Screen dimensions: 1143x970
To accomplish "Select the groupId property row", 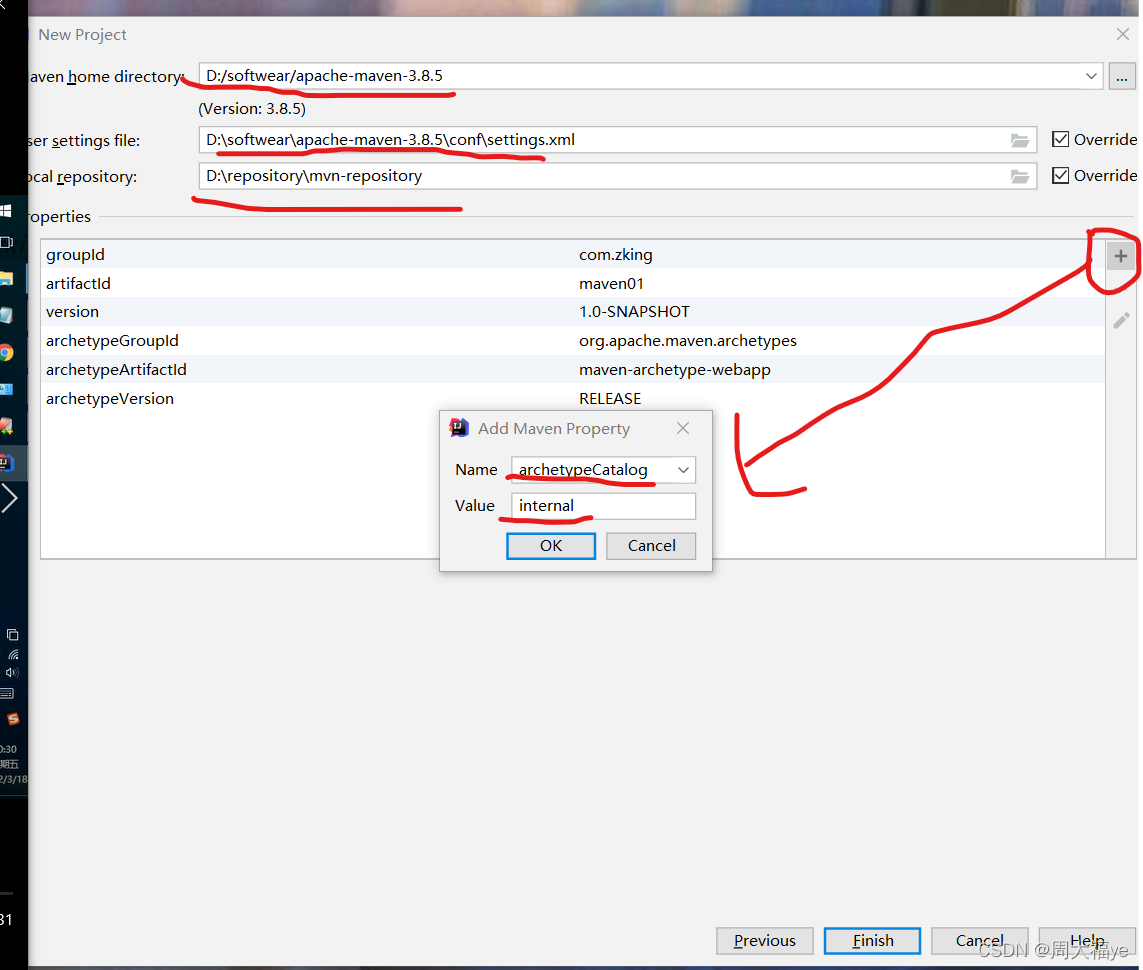I will 573,254.
